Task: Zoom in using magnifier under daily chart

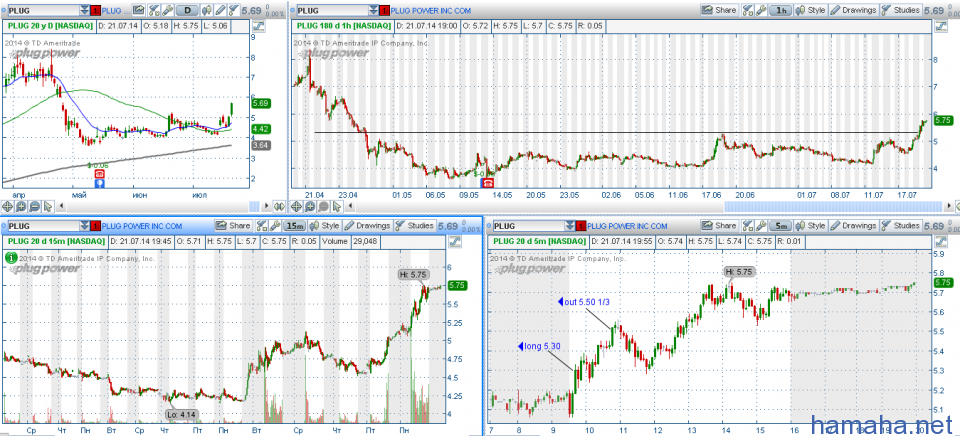Action: 21,206
